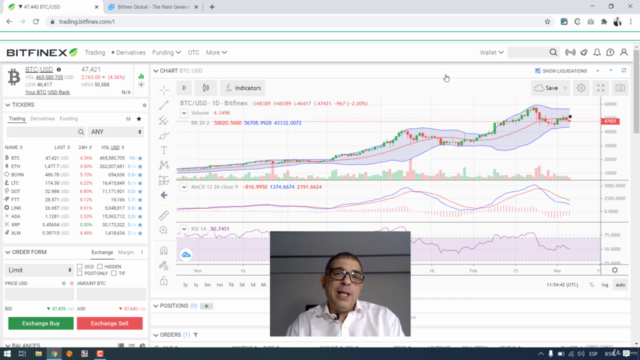Switch order form to Margin tab
Image resolution: width=640 pixels, height=360 pixels.
coord(126,252)
